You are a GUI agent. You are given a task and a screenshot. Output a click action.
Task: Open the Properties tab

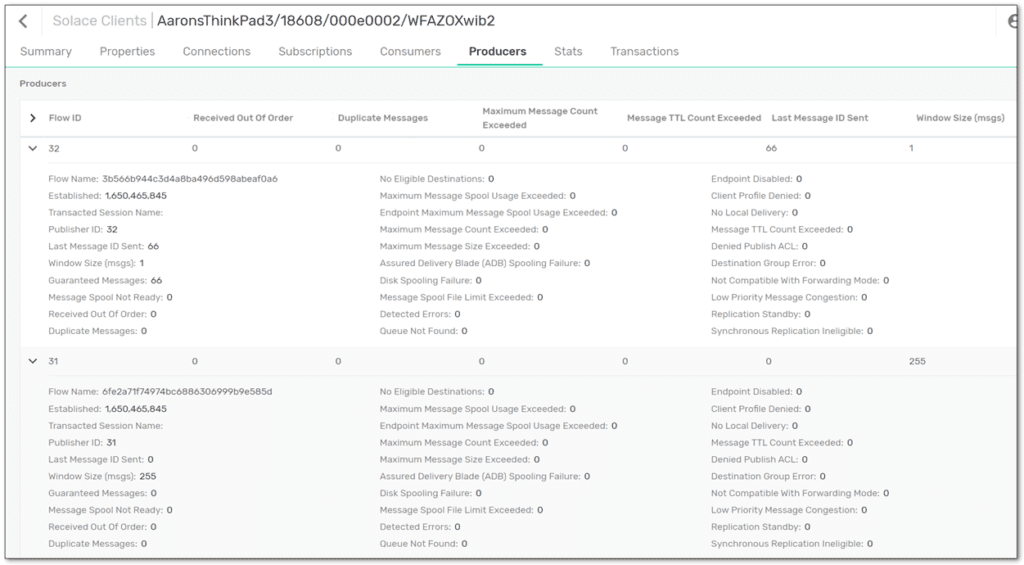pyautogui.click(x=127, y=52)
